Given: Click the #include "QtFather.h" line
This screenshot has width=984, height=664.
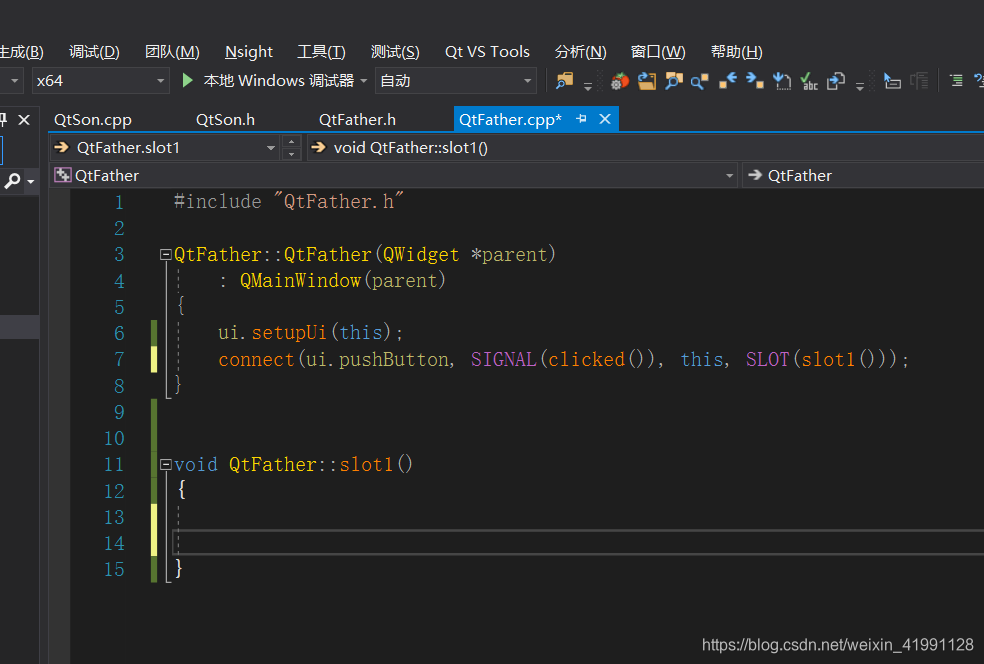Looking at the screenshot, I should [289, 201].
